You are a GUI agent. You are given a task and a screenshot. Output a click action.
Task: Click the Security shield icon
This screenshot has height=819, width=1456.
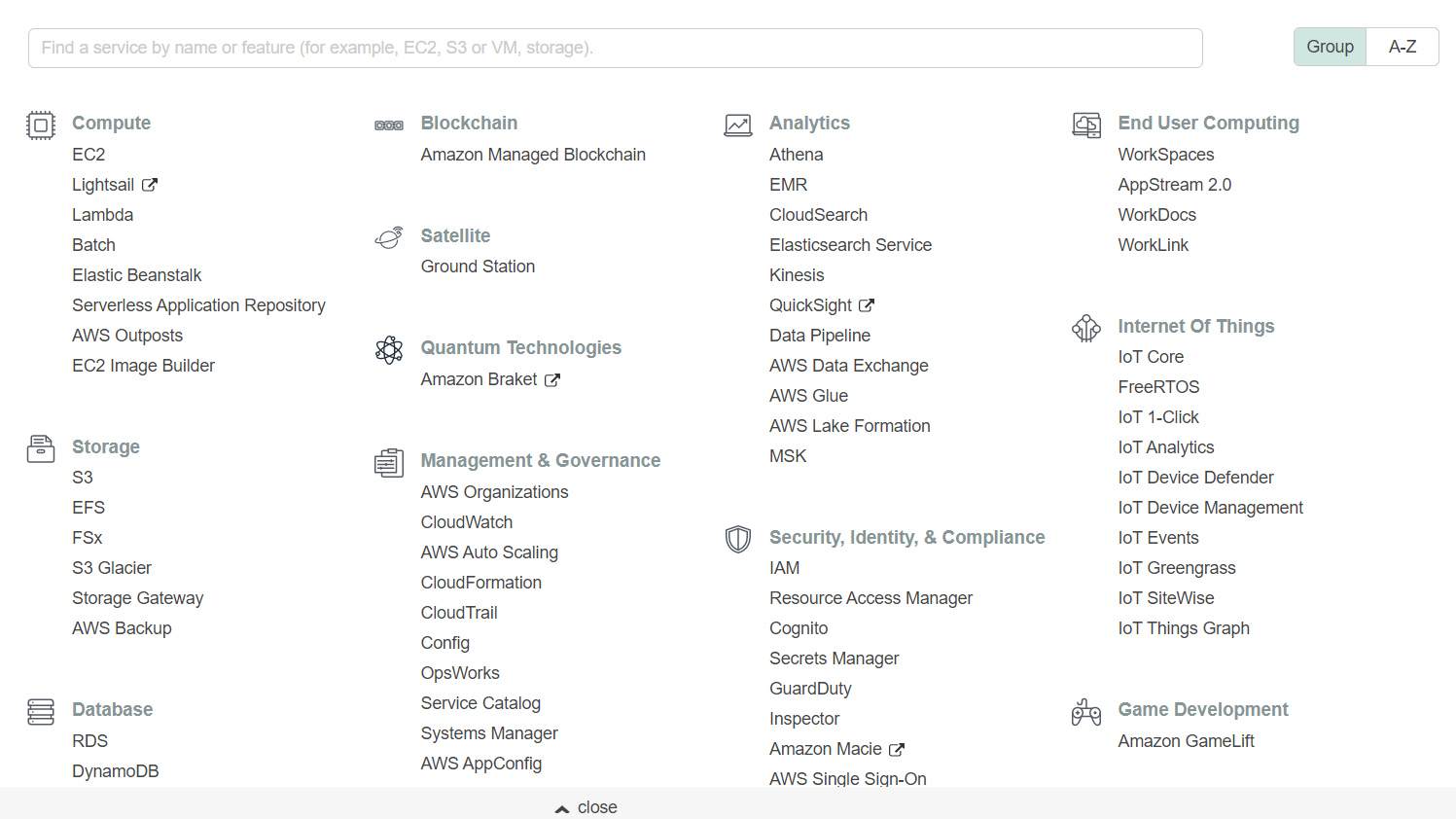[x=738, y=539]
